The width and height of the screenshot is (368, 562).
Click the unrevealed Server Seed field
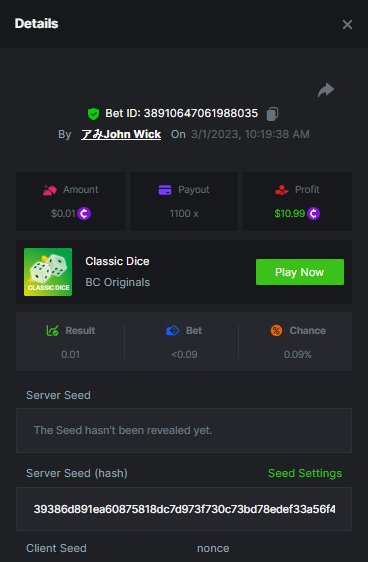pos(184,430)
